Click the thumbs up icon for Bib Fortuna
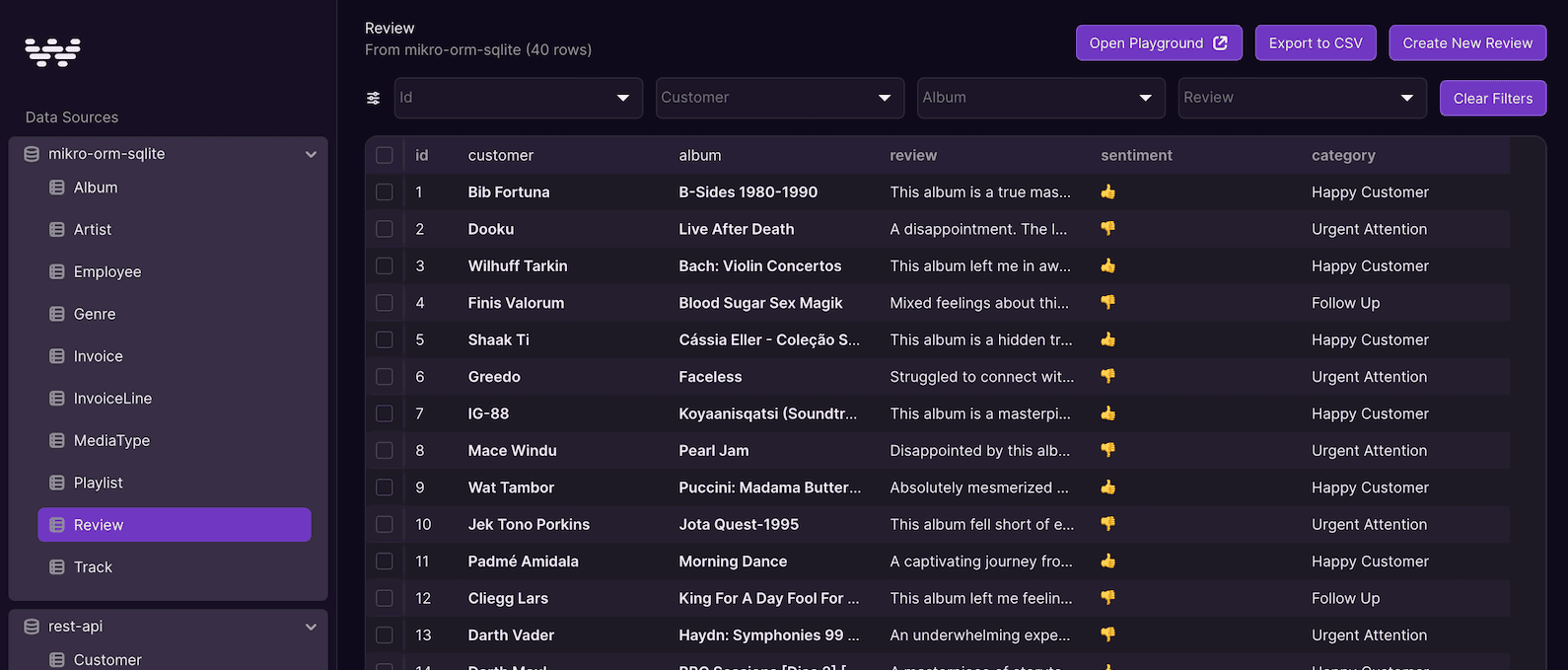Image resolution: width=1568 pixels, height=670 pixels. (x=1108, y=192)
